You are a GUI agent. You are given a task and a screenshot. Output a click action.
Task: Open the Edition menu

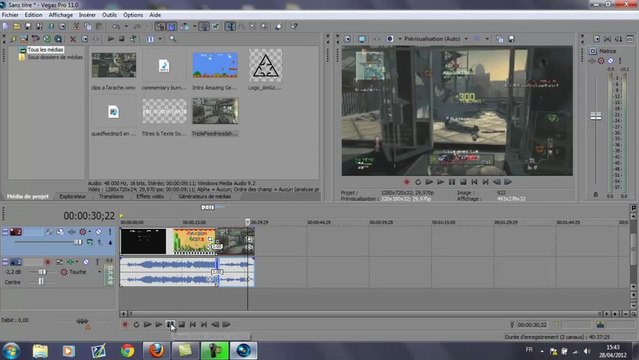click(33, 15)
